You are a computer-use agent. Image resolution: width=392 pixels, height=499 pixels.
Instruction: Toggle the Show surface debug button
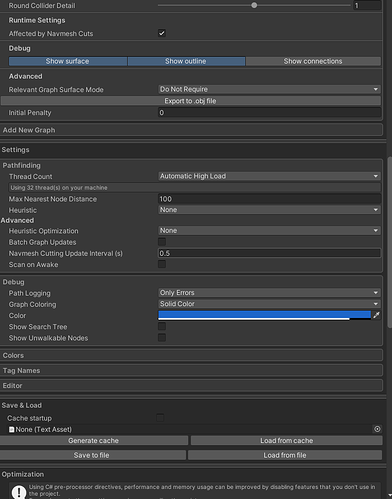pyautogui.click(x=68, y=61)
